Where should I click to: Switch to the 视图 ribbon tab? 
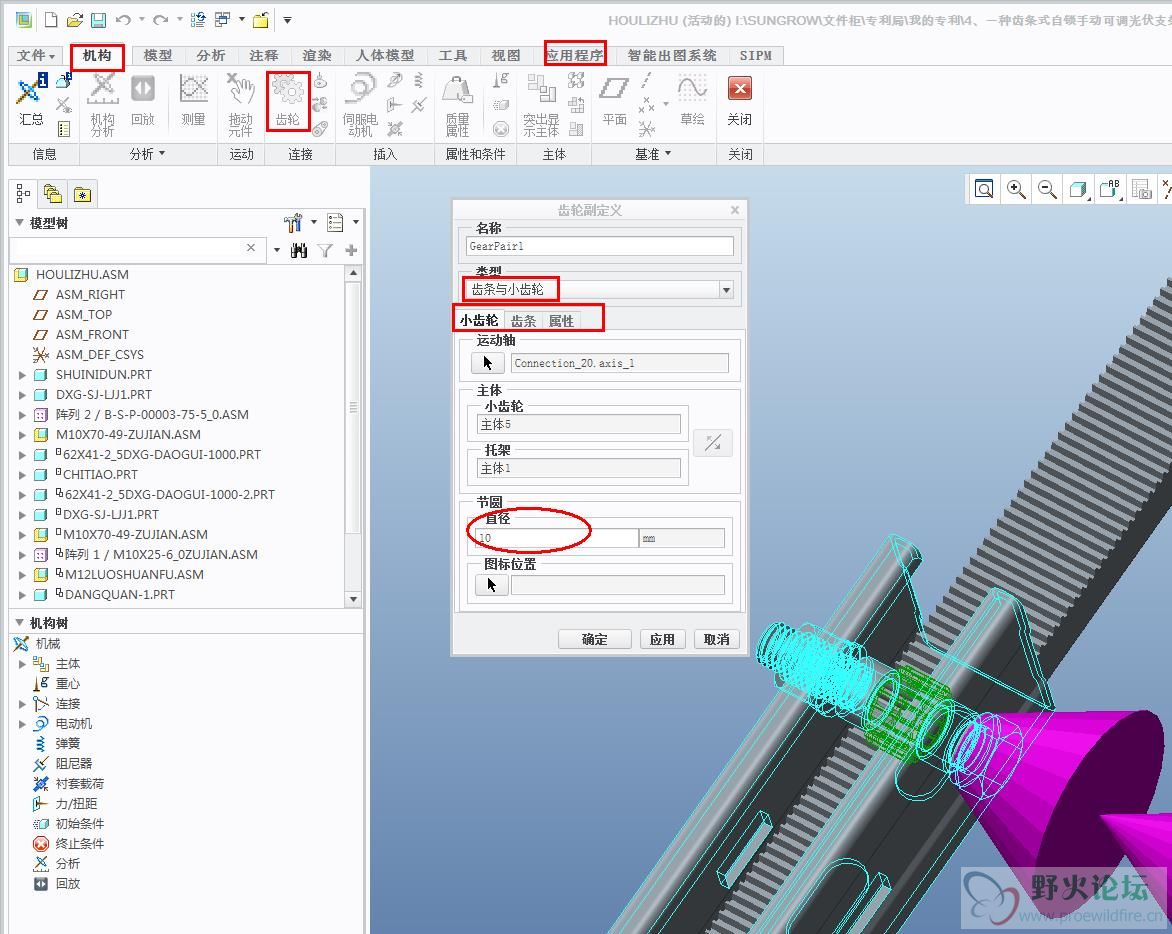pyautogui.click(x=506, y=55)
